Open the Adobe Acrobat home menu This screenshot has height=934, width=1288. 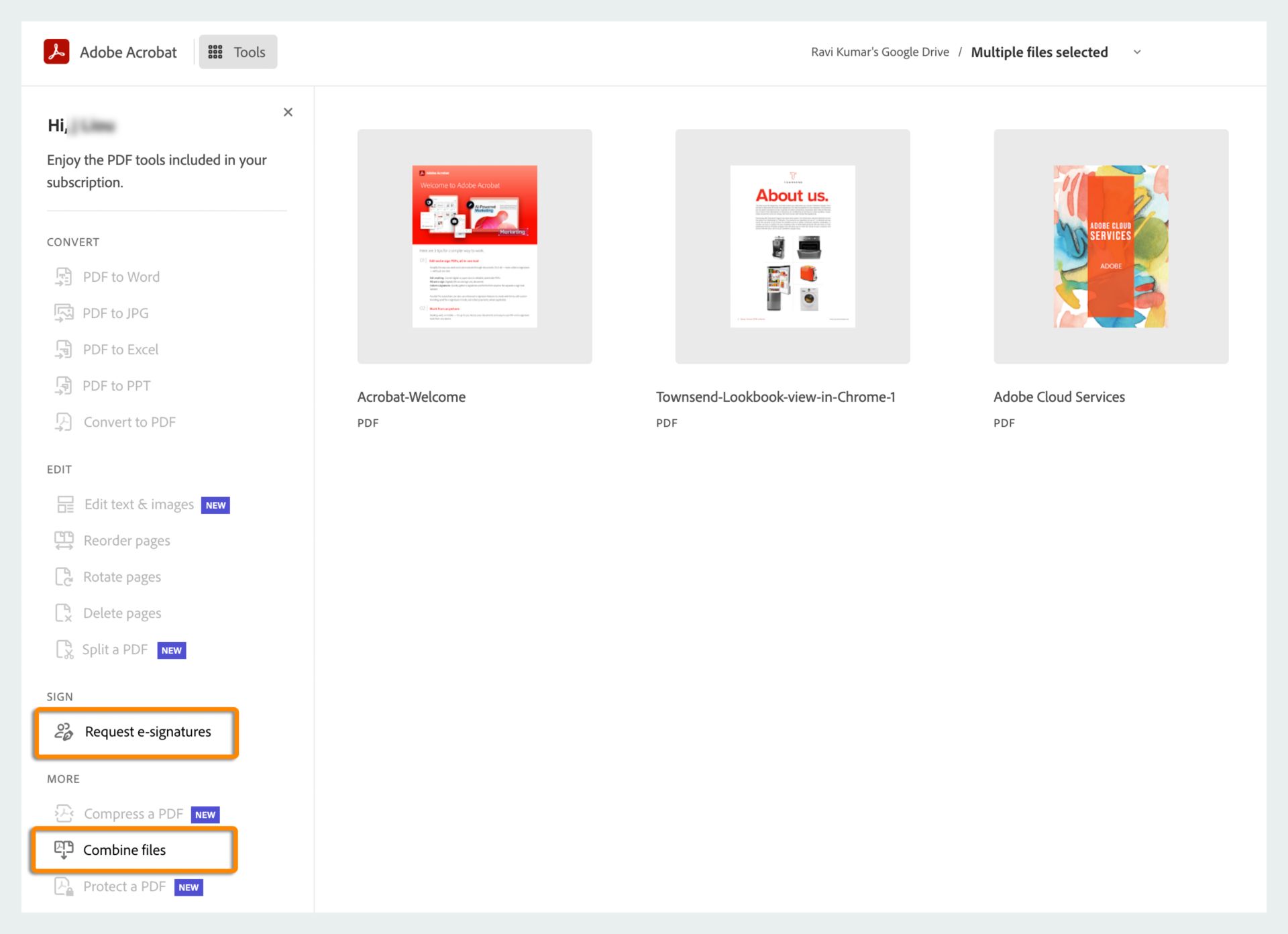click(x=110, y=52)
